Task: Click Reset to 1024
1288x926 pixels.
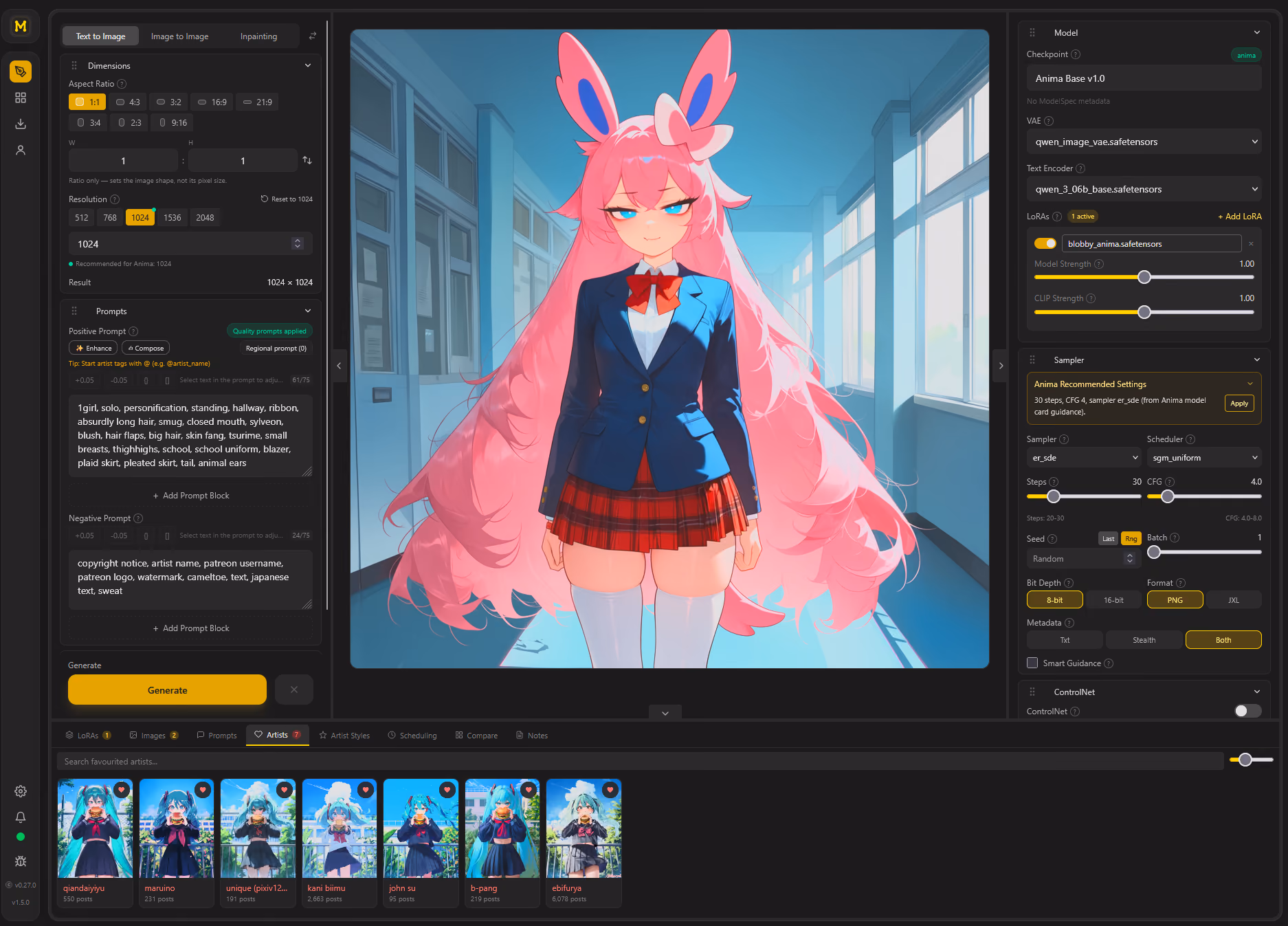Action: click(x=287, y=199)
